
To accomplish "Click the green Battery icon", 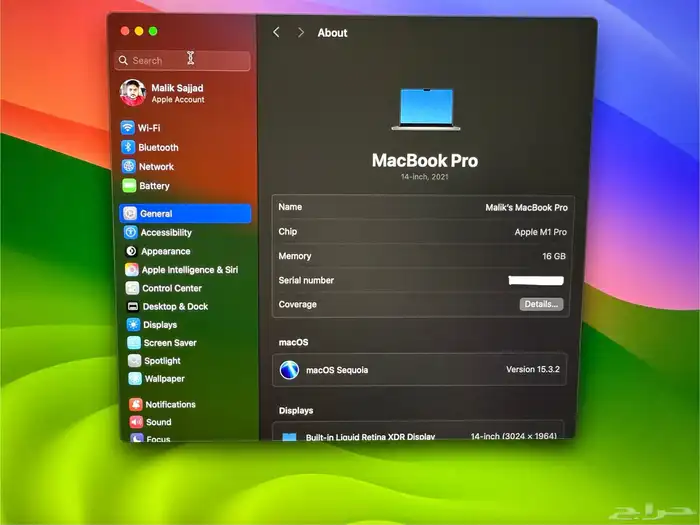I will coord(129,186).
